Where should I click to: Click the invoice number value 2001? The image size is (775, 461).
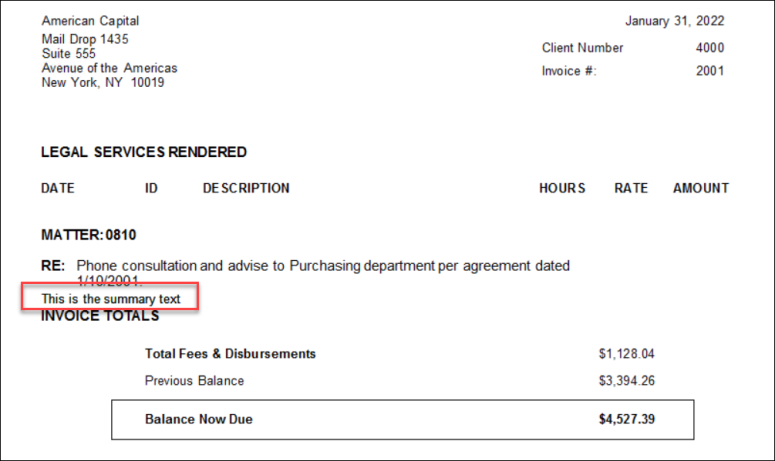tap(710, 71)
